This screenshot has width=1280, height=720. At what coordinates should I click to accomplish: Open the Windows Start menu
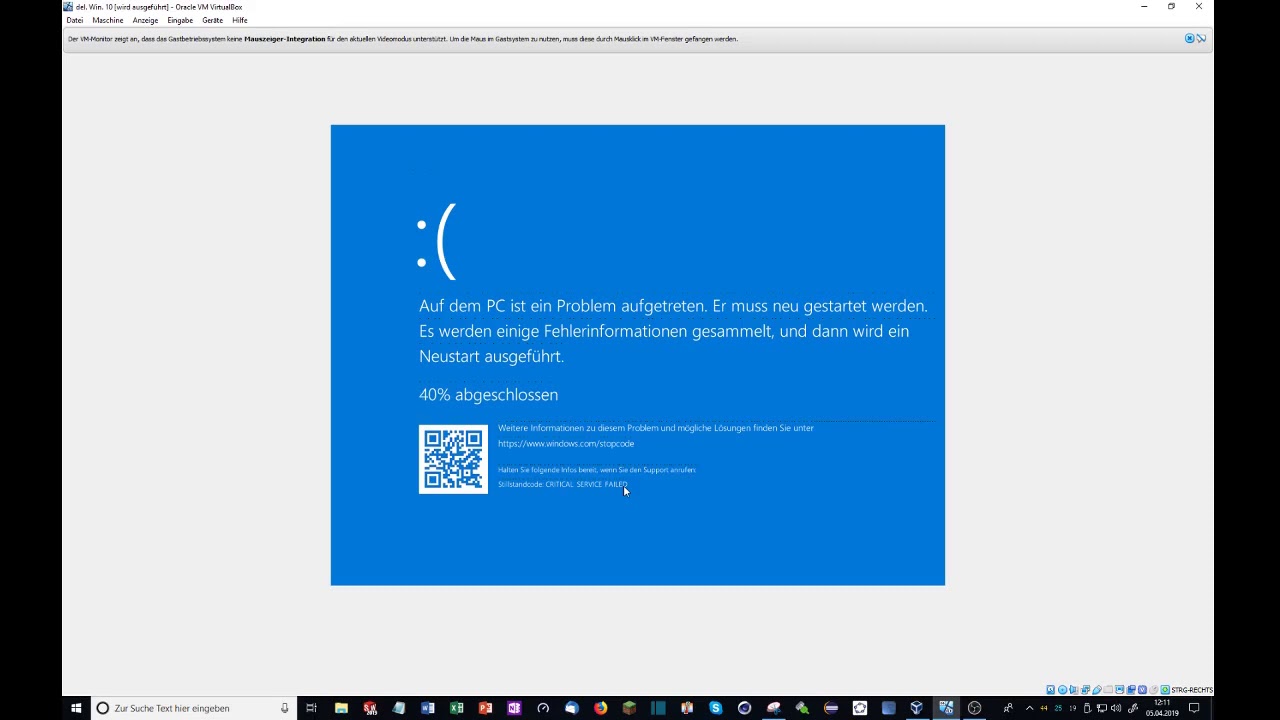pos(76,708)
